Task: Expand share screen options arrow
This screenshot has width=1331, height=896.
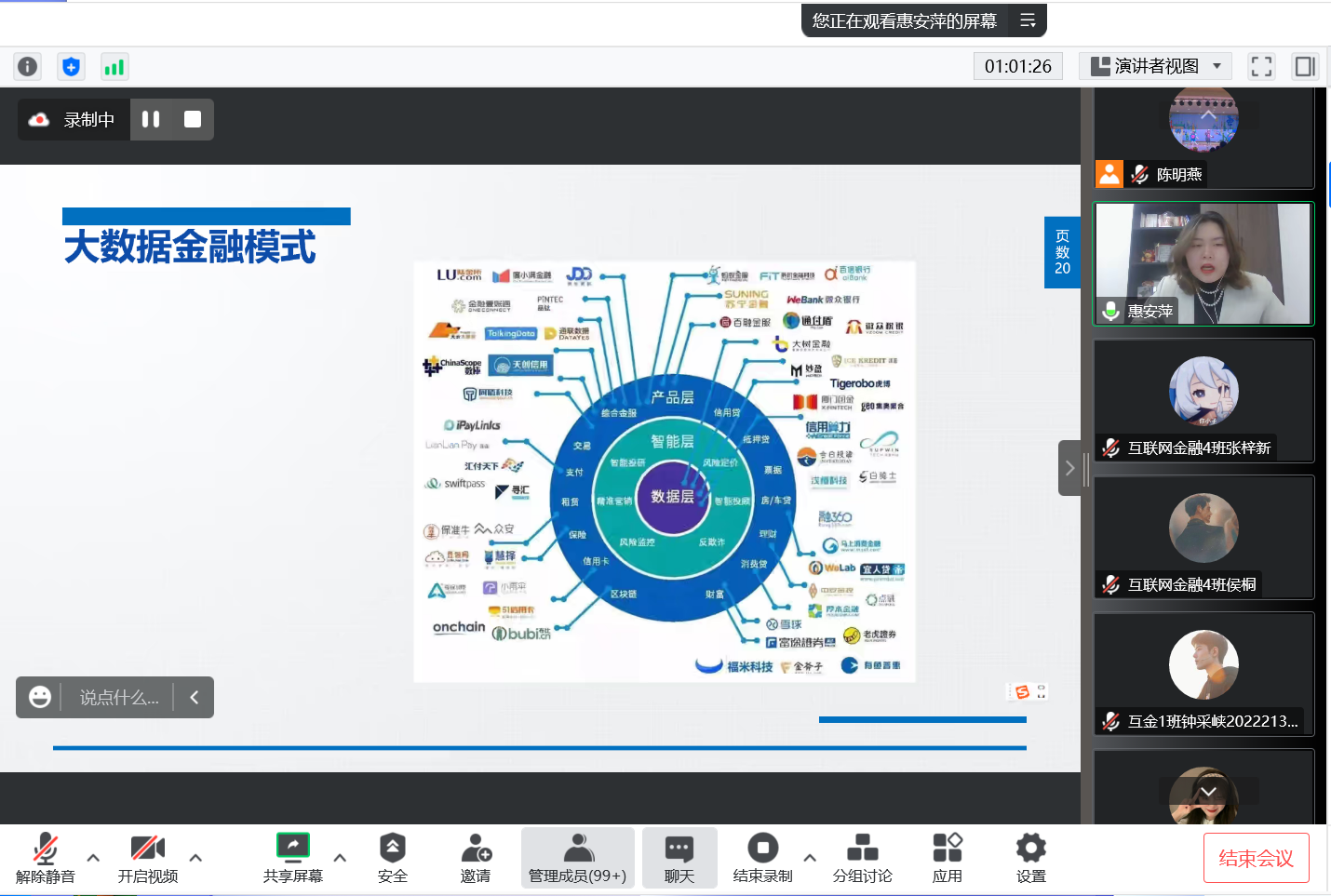Action: (340, 857)
